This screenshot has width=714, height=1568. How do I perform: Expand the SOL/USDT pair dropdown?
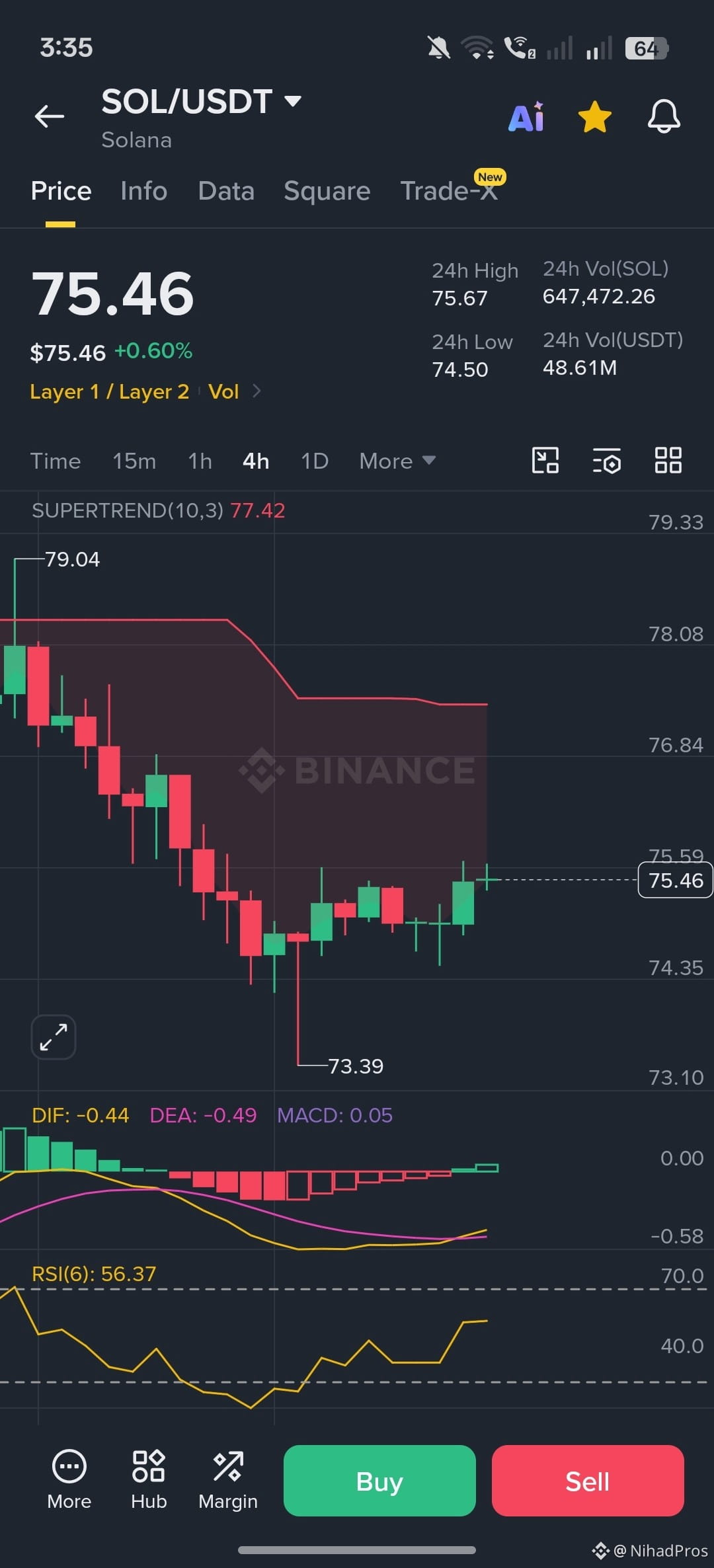[293, 101]
